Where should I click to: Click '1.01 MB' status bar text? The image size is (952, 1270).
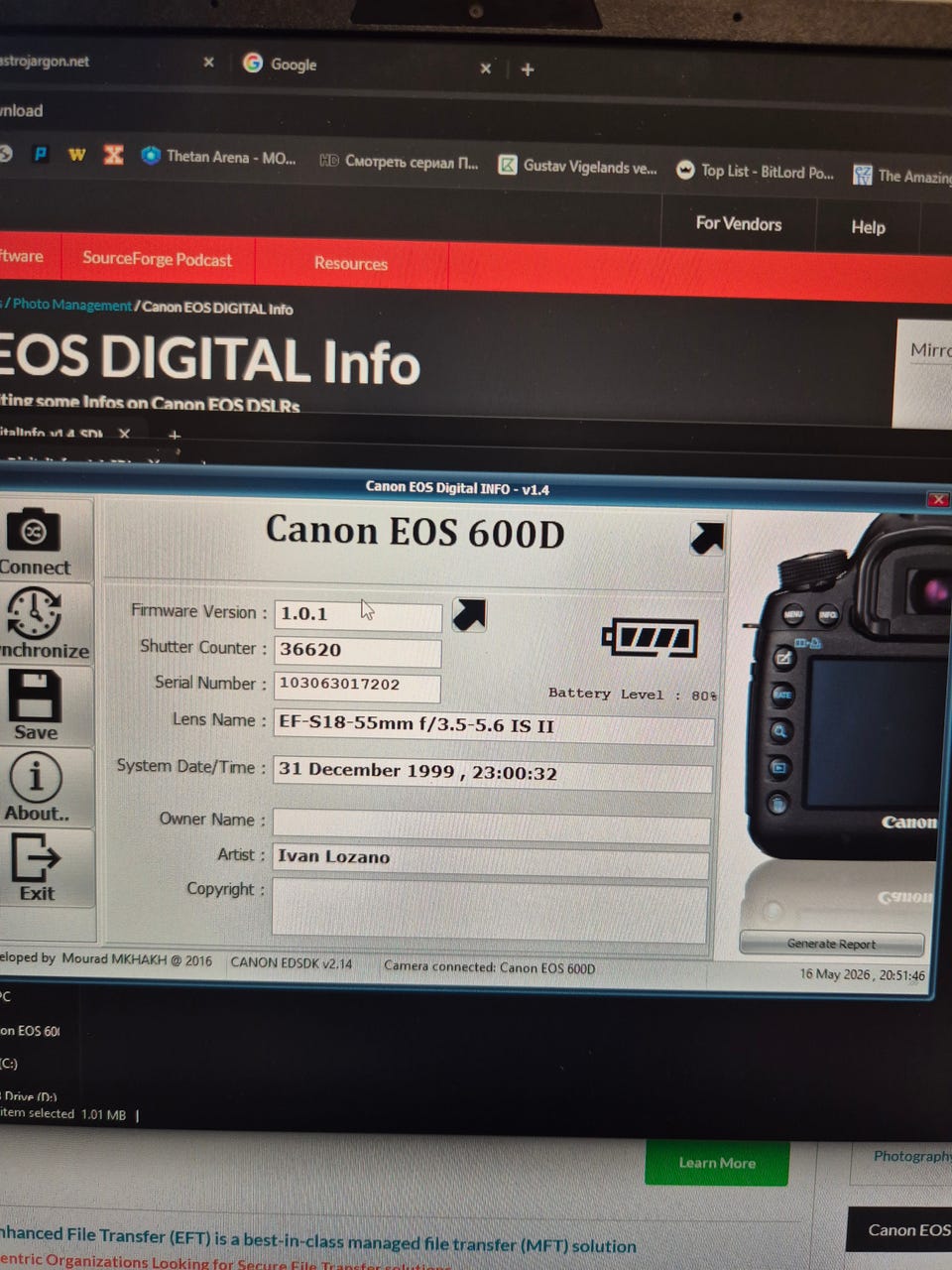pos(103,1114)
